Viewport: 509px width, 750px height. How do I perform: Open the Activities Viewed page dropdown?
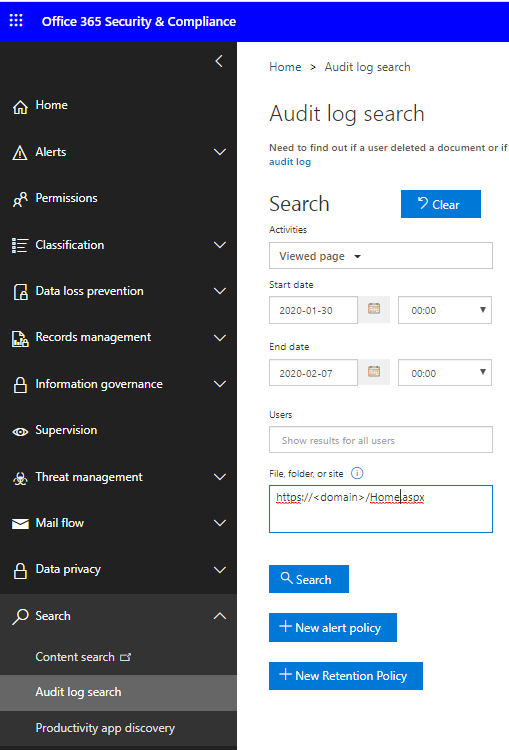pyautogui.click(x=381, y=256)
